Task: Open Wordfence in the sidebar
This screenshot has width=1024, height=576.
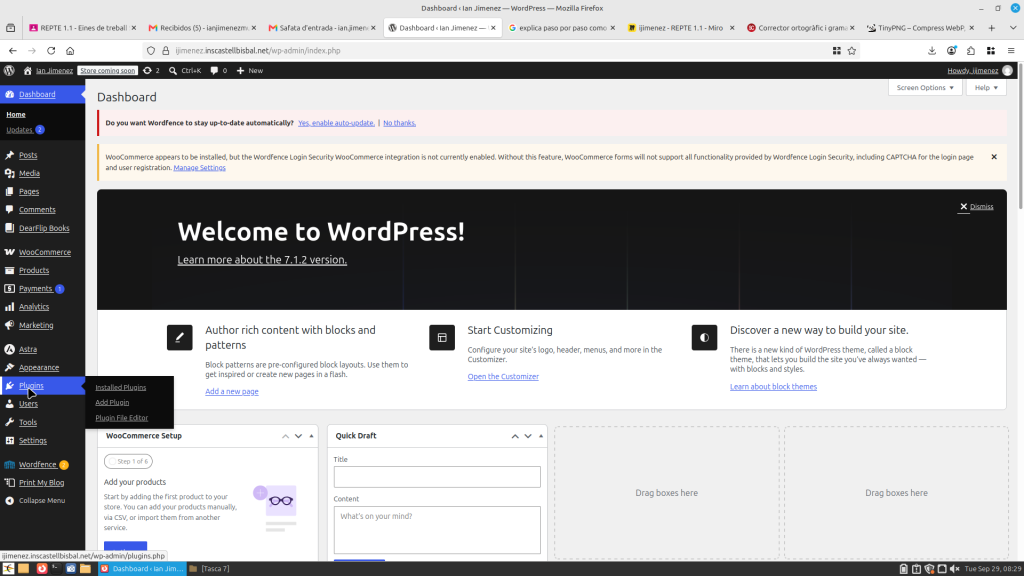Action: tap(37, 465)
